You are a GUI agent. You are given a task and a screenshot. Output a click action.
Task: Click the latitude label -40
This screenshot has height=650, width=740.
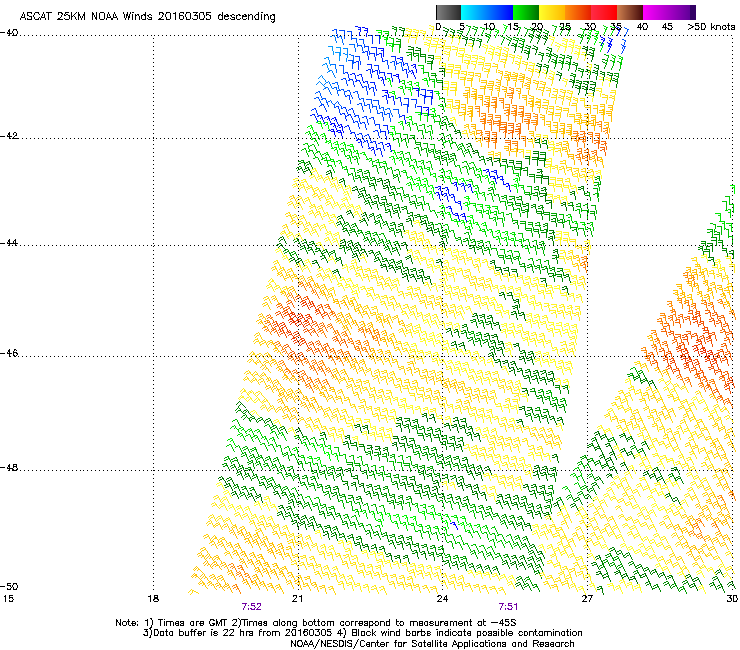pos(9,32)
